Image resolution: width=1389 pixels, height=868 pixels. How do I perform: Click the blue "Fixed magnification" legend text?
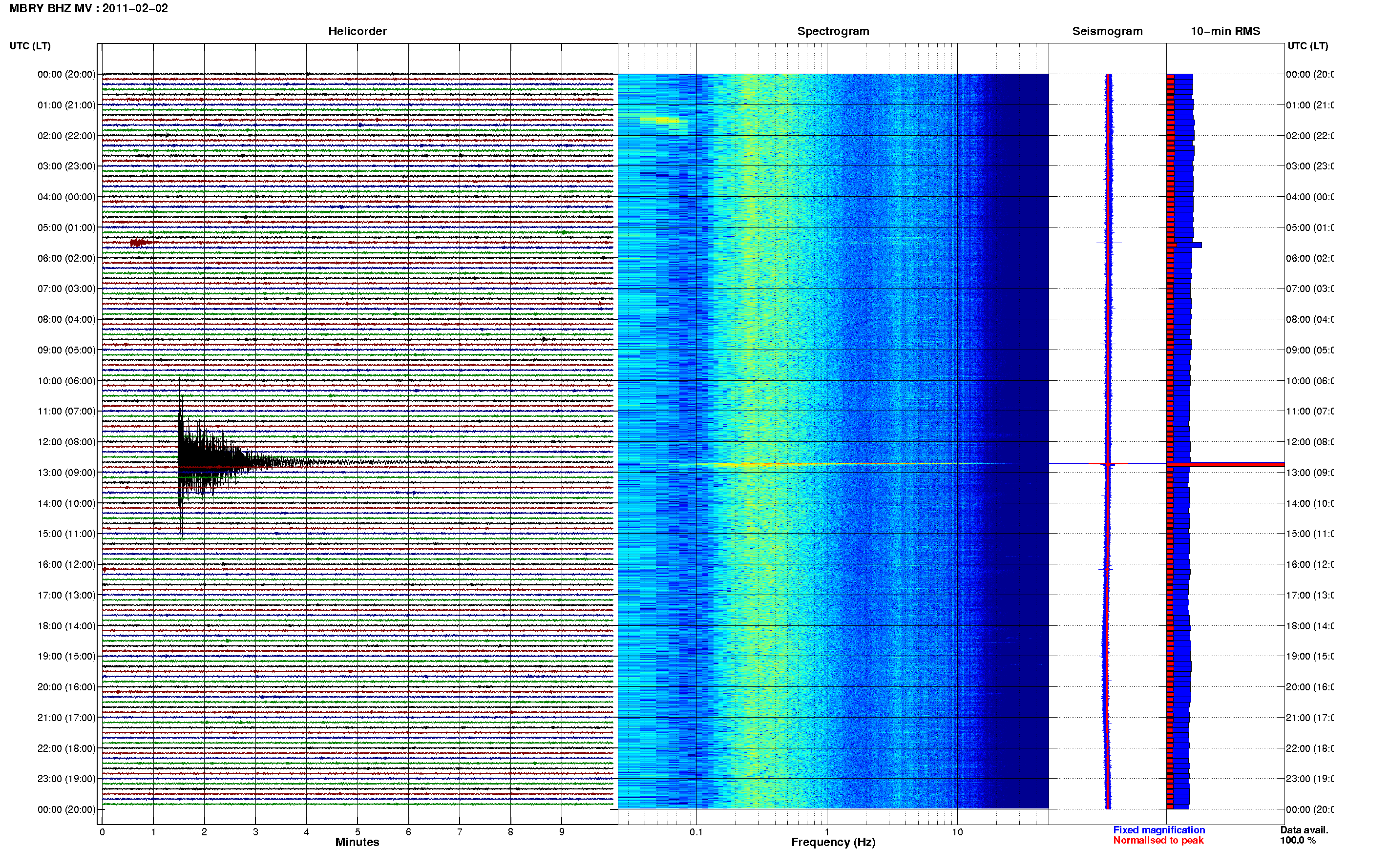(x=1159, y=829)
